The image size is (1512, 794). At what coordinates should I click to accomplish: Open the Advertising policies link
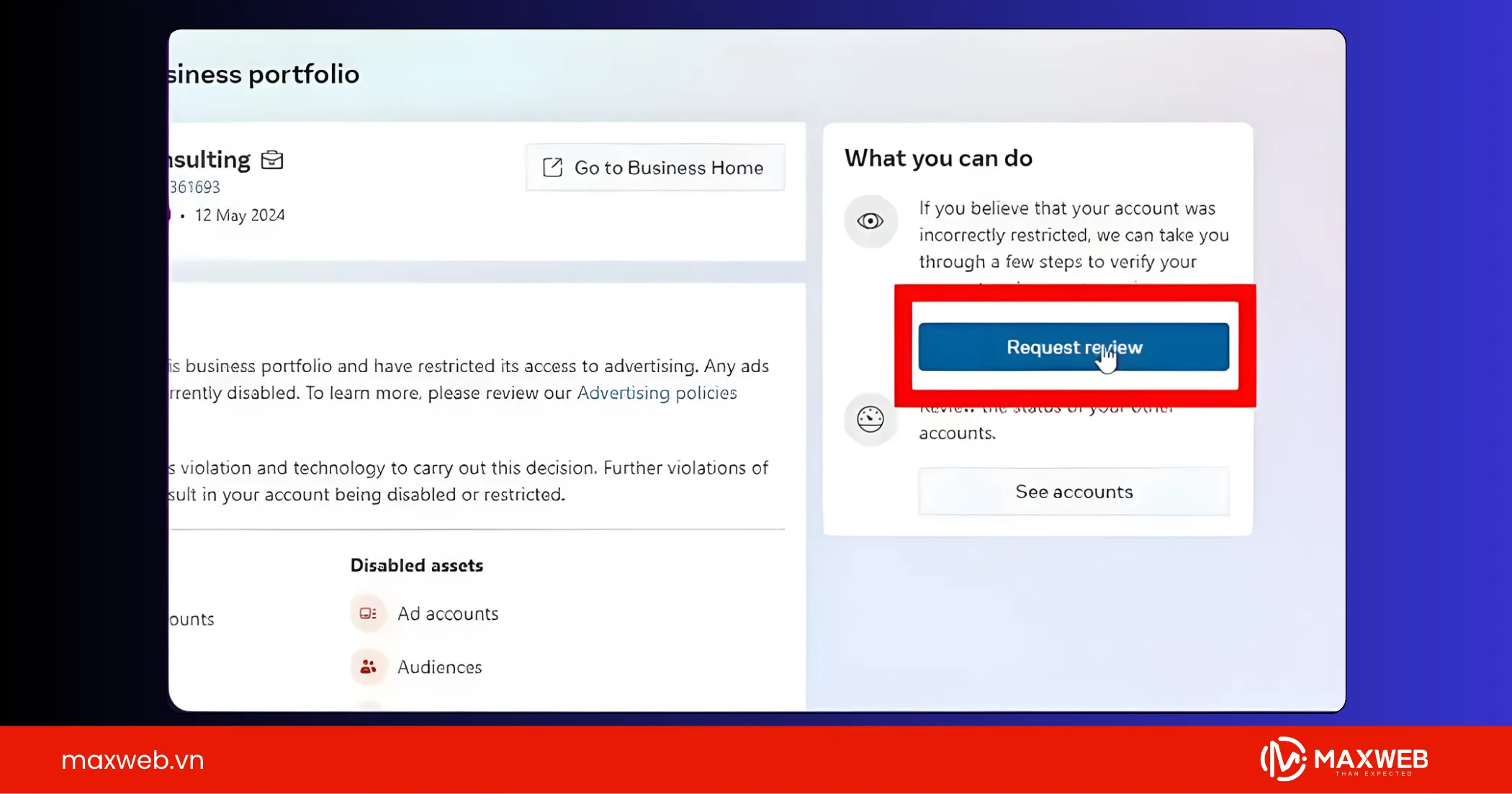coord(657,393)
